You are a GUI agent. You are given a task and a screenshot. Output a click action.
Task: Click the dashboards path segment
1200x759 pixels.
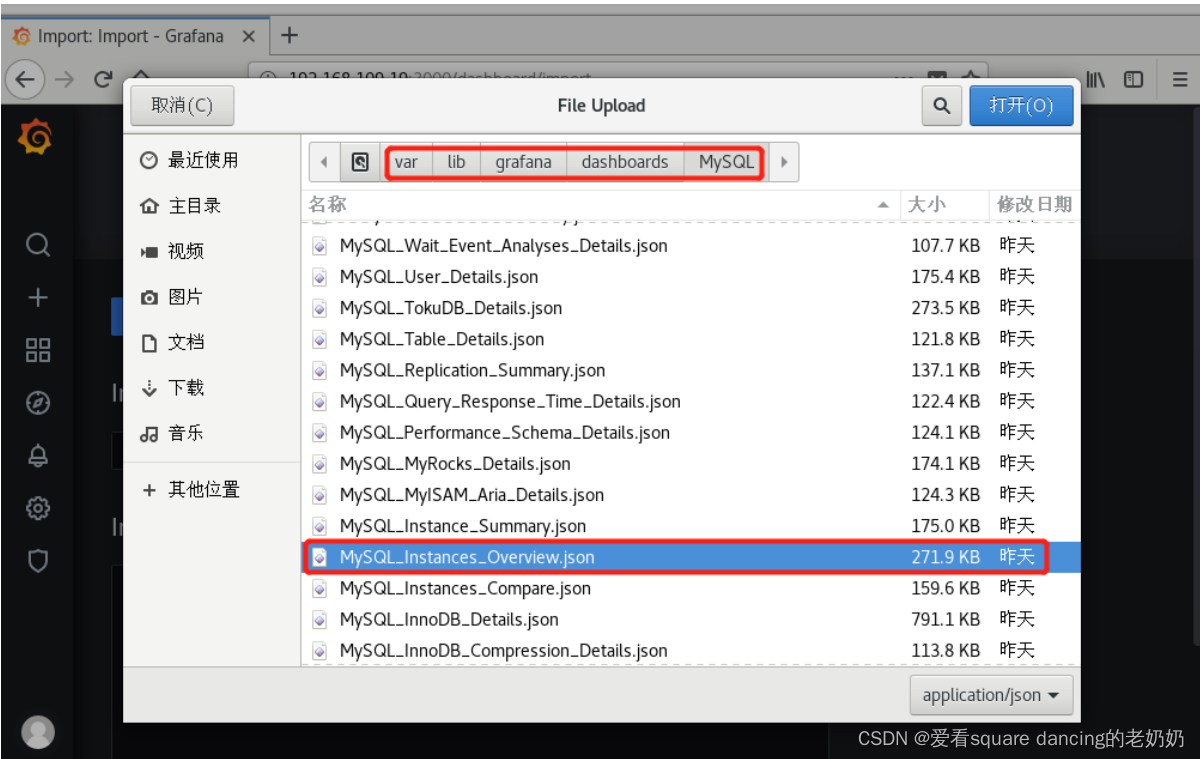pos(625,162)
